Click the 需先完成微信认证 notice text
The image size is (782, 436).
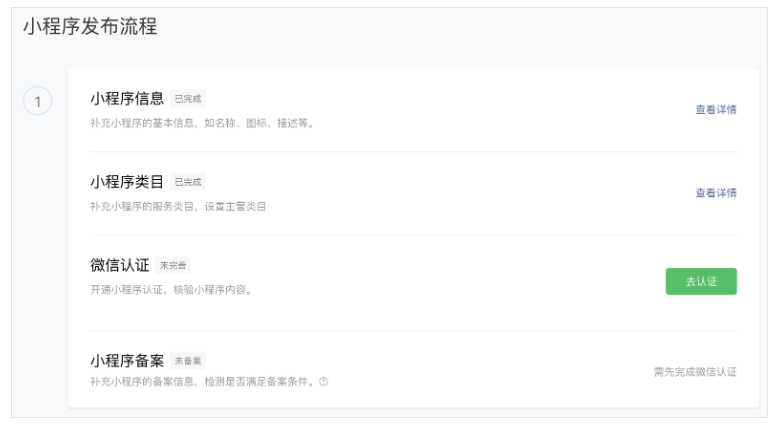pyautogui.click(x=695, y=372)
